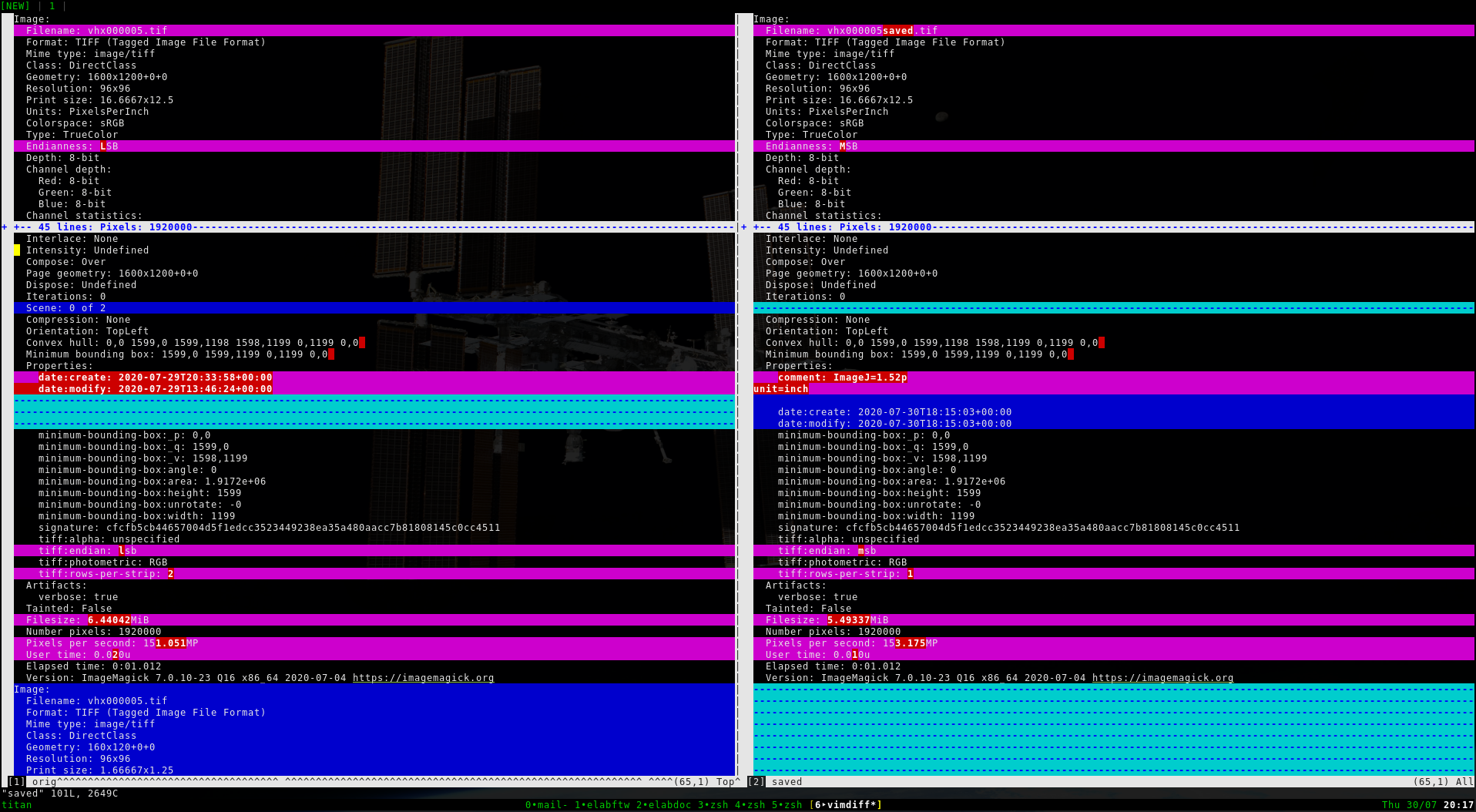Toggle the yellow change marker in the sign column
The width and height of the screenshot is (1476, 812).
point(15,250)
